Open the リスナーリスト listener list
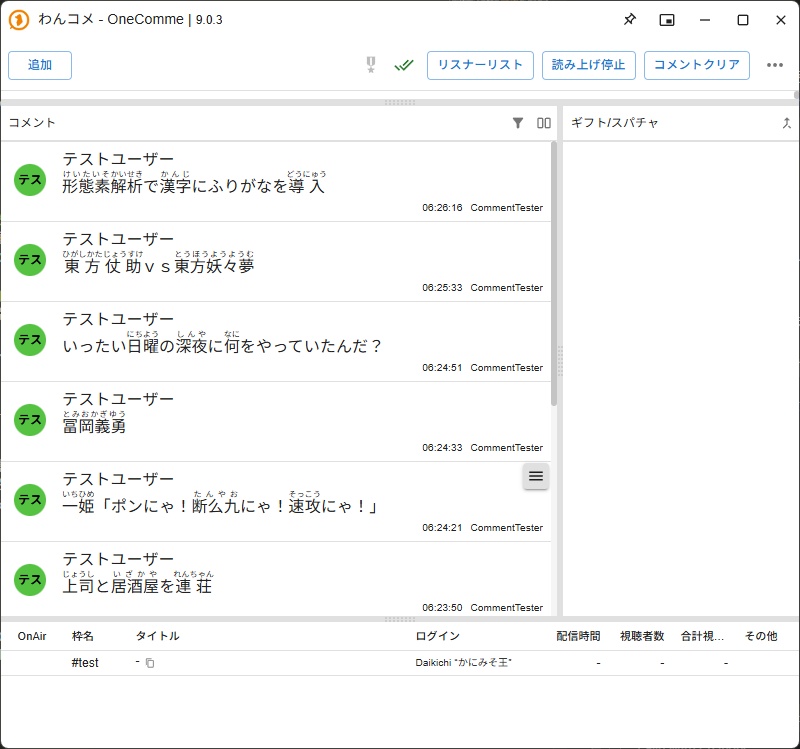This screenshot has height=749, width=800. pyautogui.click(x=480, y=65)
